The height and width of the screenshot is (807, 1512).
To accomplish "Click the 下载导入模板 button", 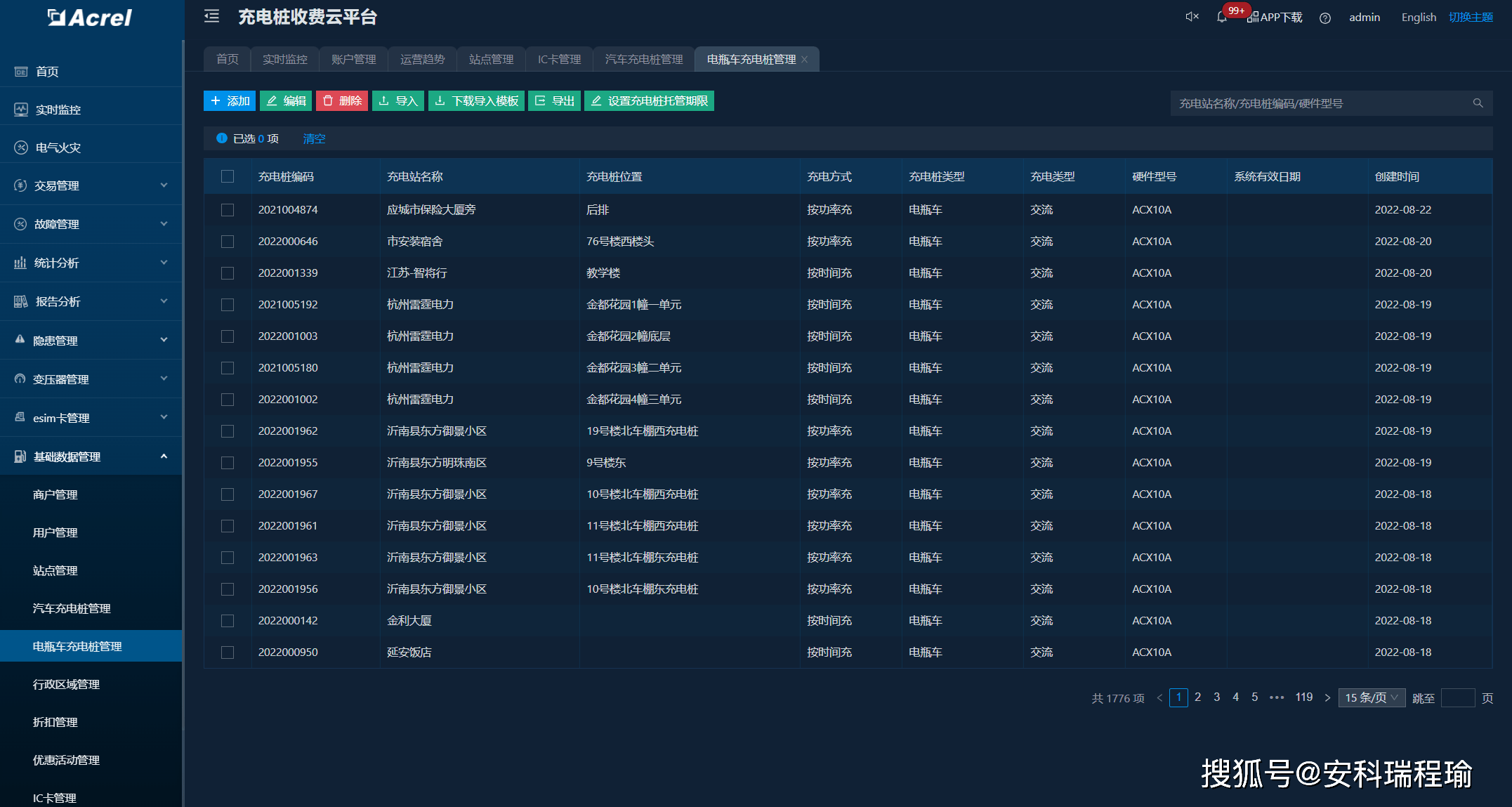I will pyautogui.click(x=476, y=101).
